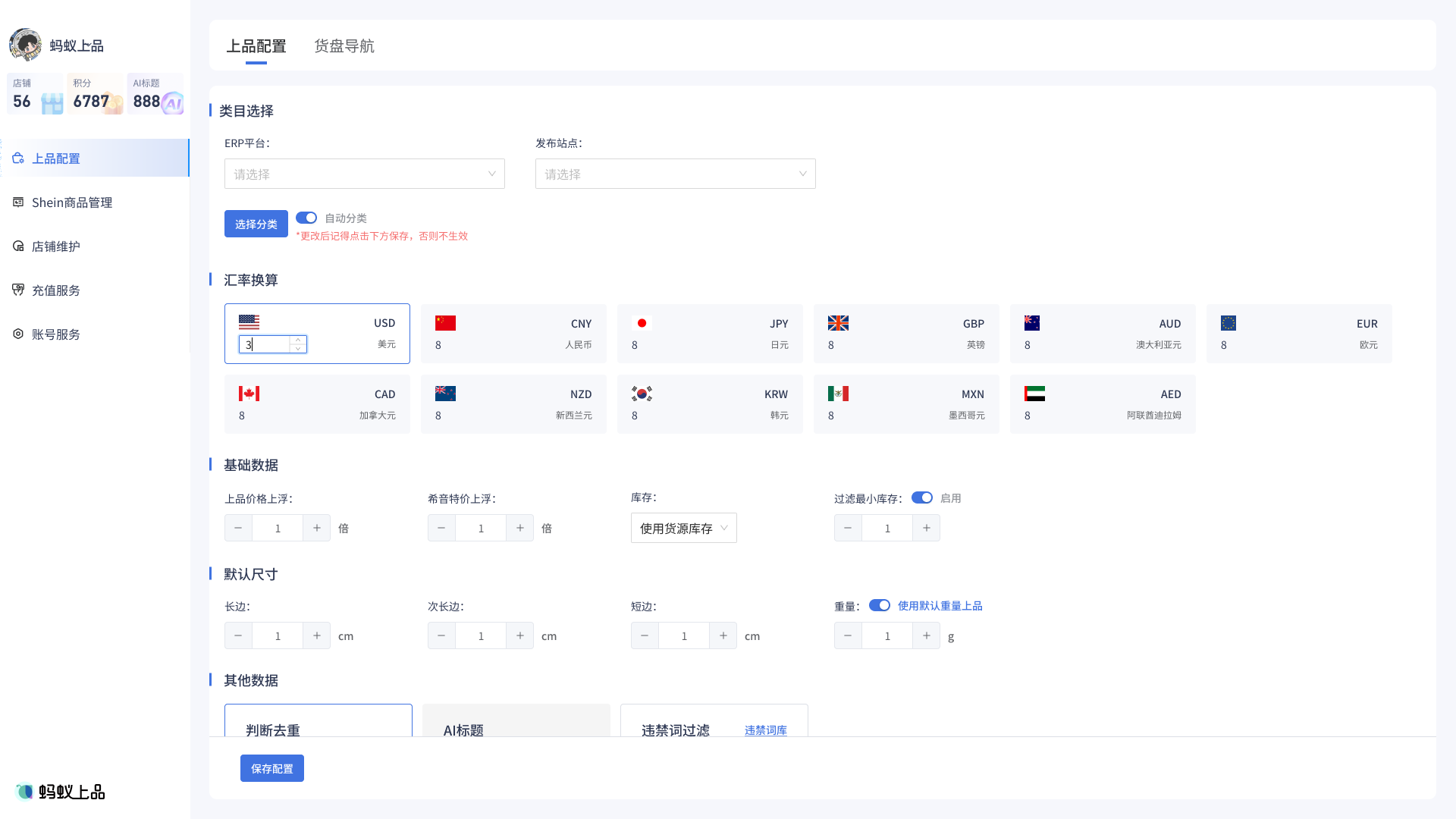Click the Shein商品管理 sidebar icon
1456x819 pixels.
click(x=18, y=202)
